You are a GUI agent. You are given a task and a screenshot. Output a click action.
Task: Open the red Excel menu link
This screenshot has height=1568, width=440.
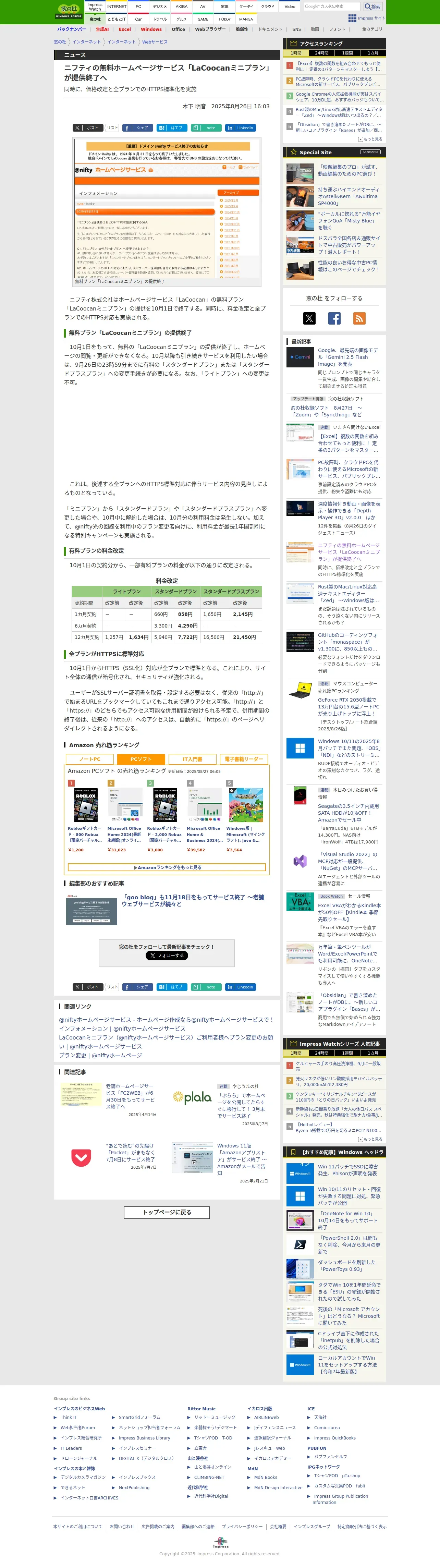pos(125,29)
